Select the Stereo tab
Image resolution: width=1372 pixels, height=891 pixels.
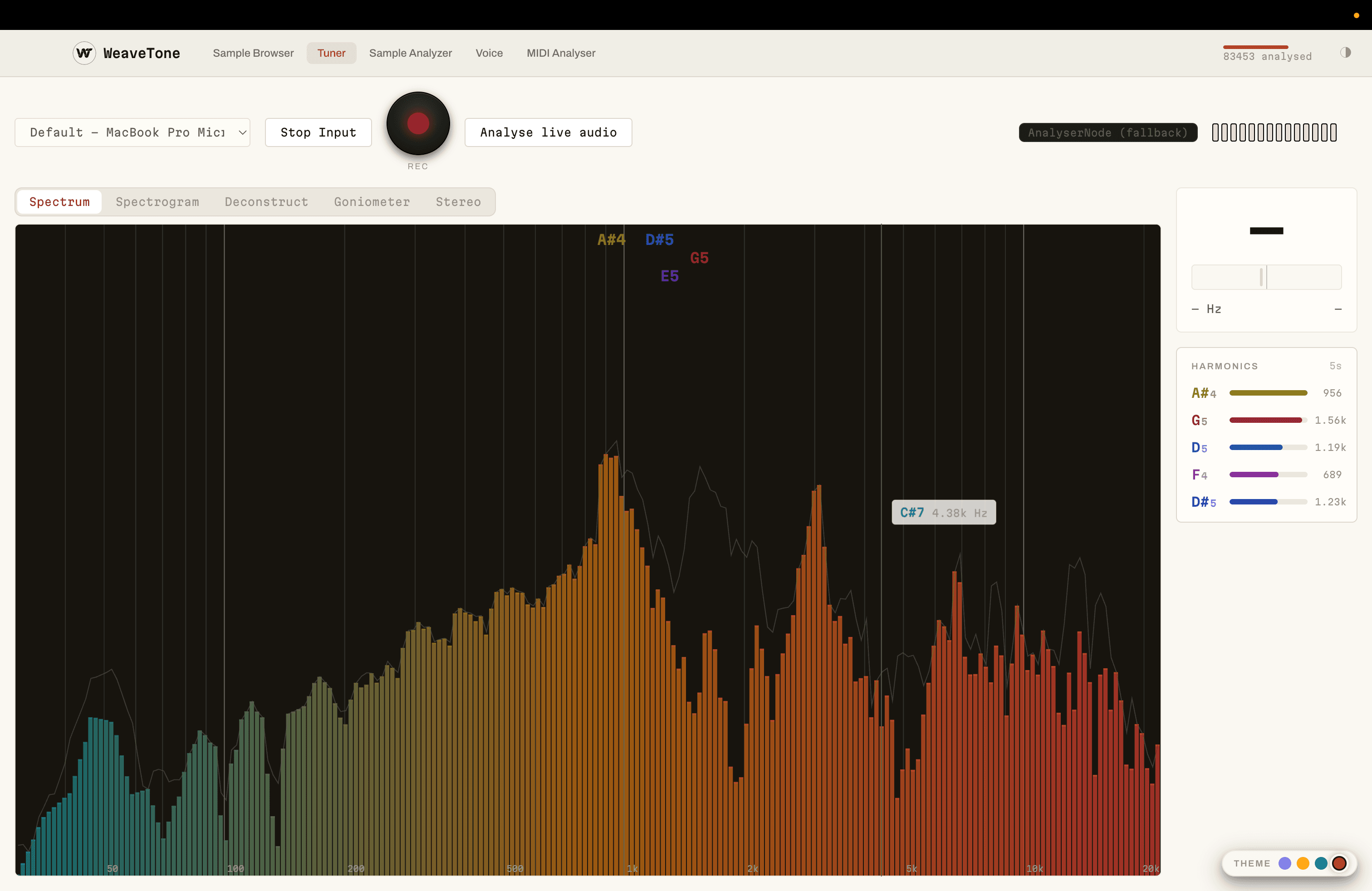point(458,202)
